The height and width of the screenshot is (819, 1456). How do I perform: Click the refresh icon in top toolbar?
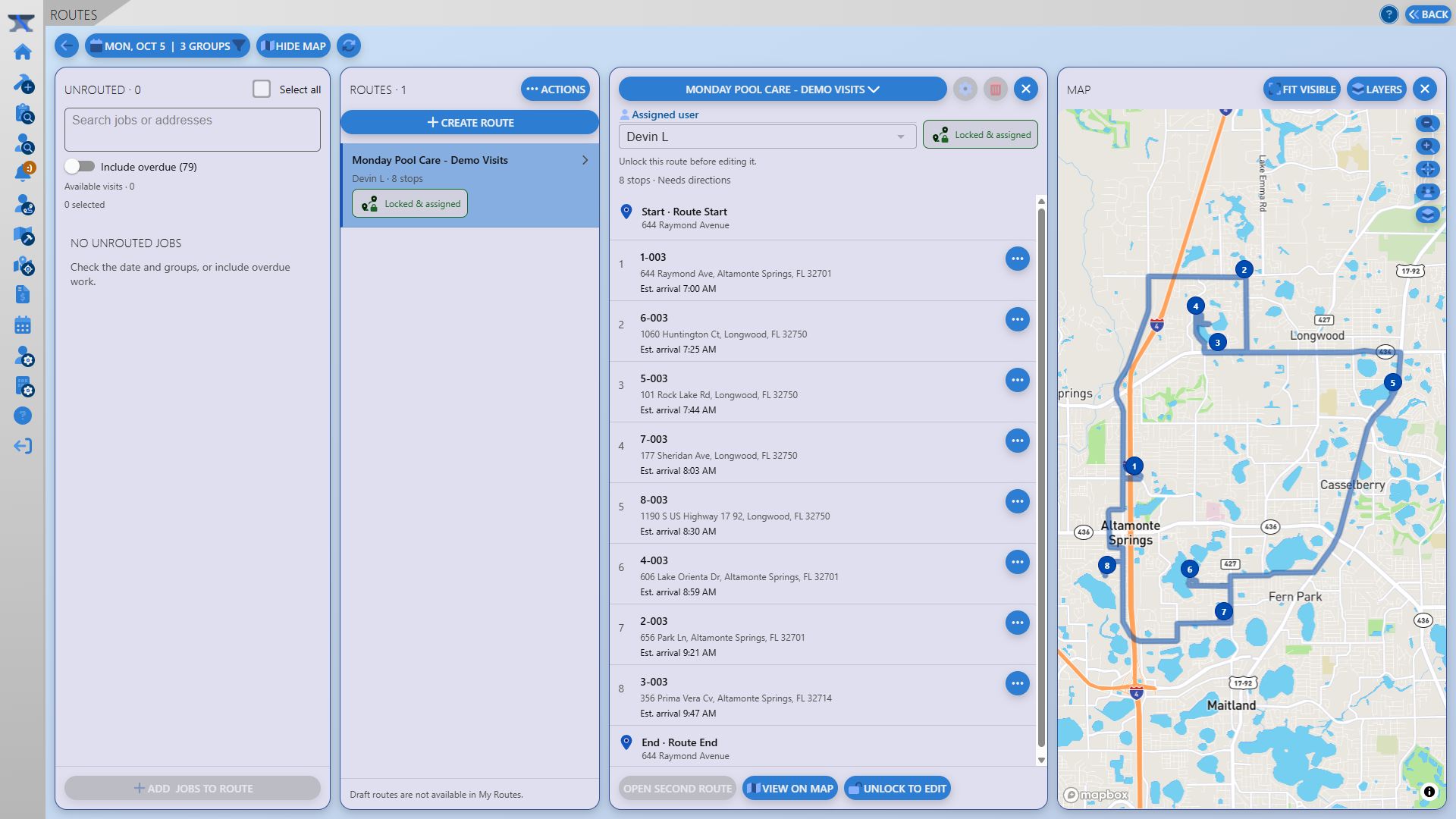pos(349,45)
